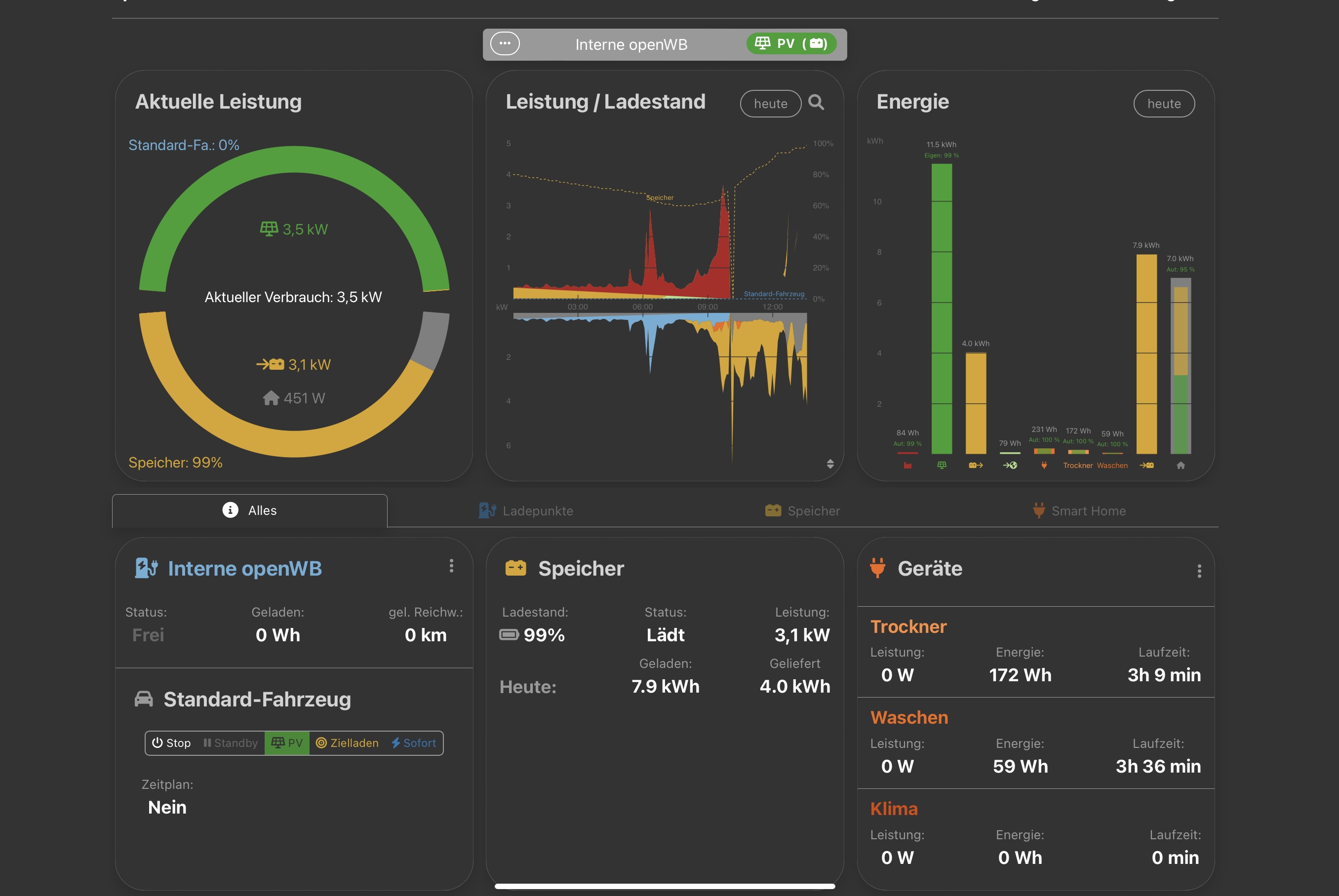Select Sofort charging mode

click(x=414, y=743)
